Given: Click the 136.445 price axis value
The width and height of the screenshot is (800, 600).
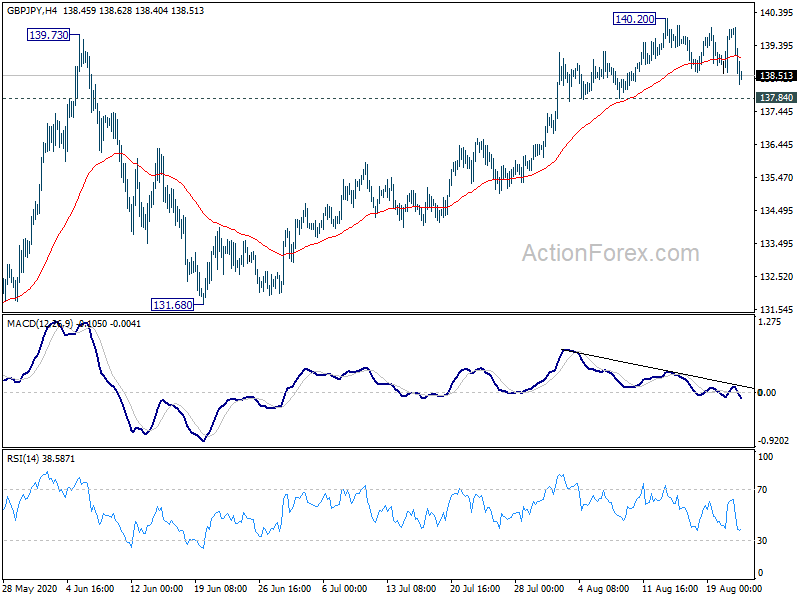Looking at the screenshot, I should coord(776,145).
